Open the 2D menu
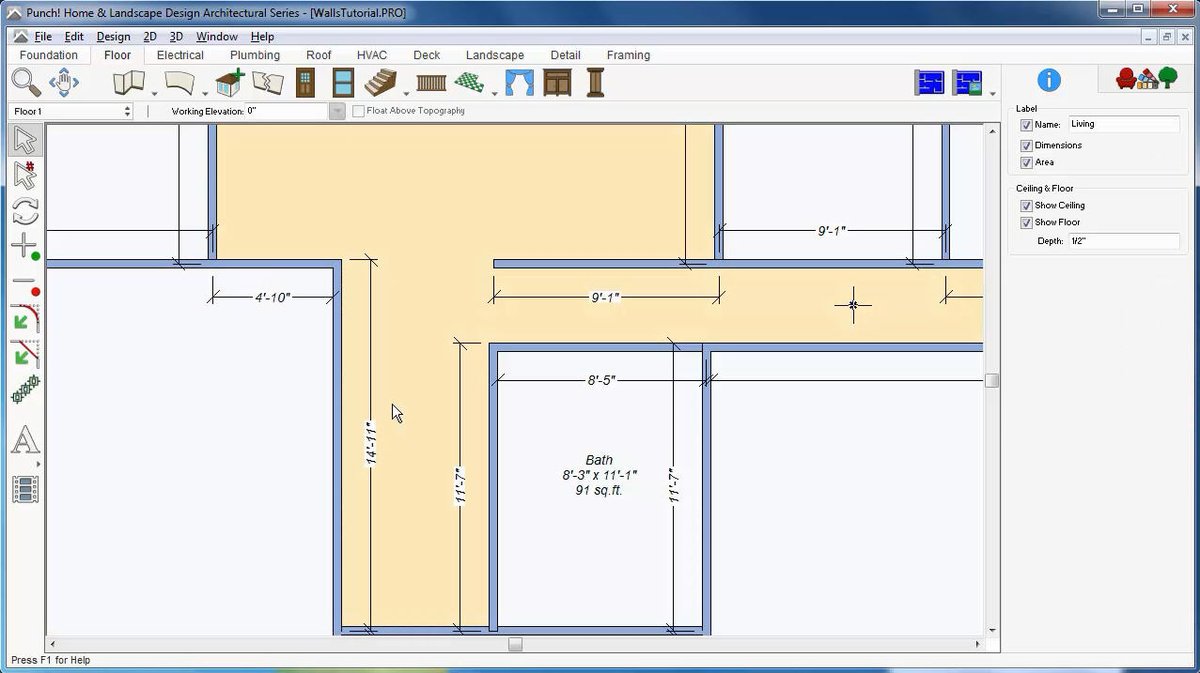This screenshot has height=673, width=1200. pyautogui.click(x=150, y=37)
